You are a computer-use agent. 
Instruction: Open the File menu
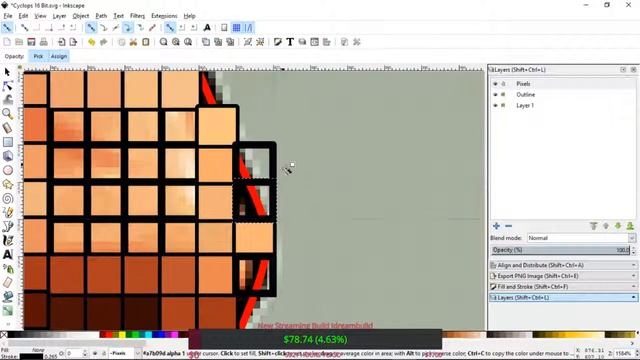pyautogui.click(x=8, y=16)
